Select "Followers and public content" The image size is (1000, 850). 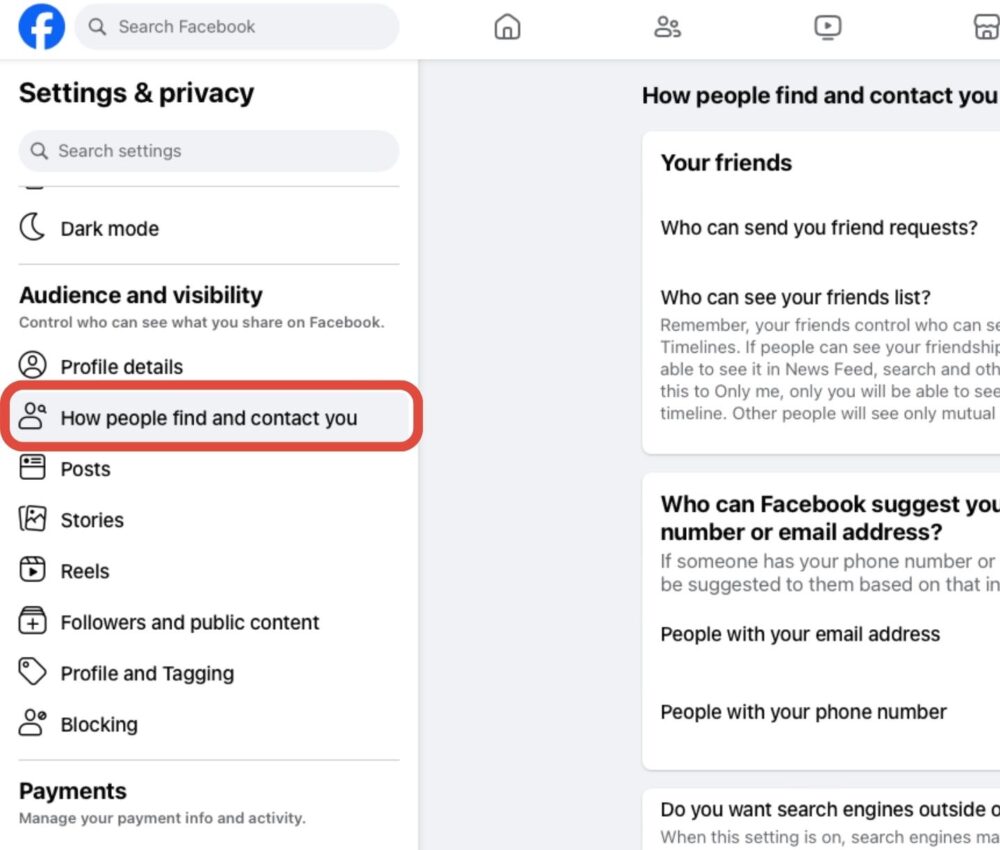coord(190,621)
